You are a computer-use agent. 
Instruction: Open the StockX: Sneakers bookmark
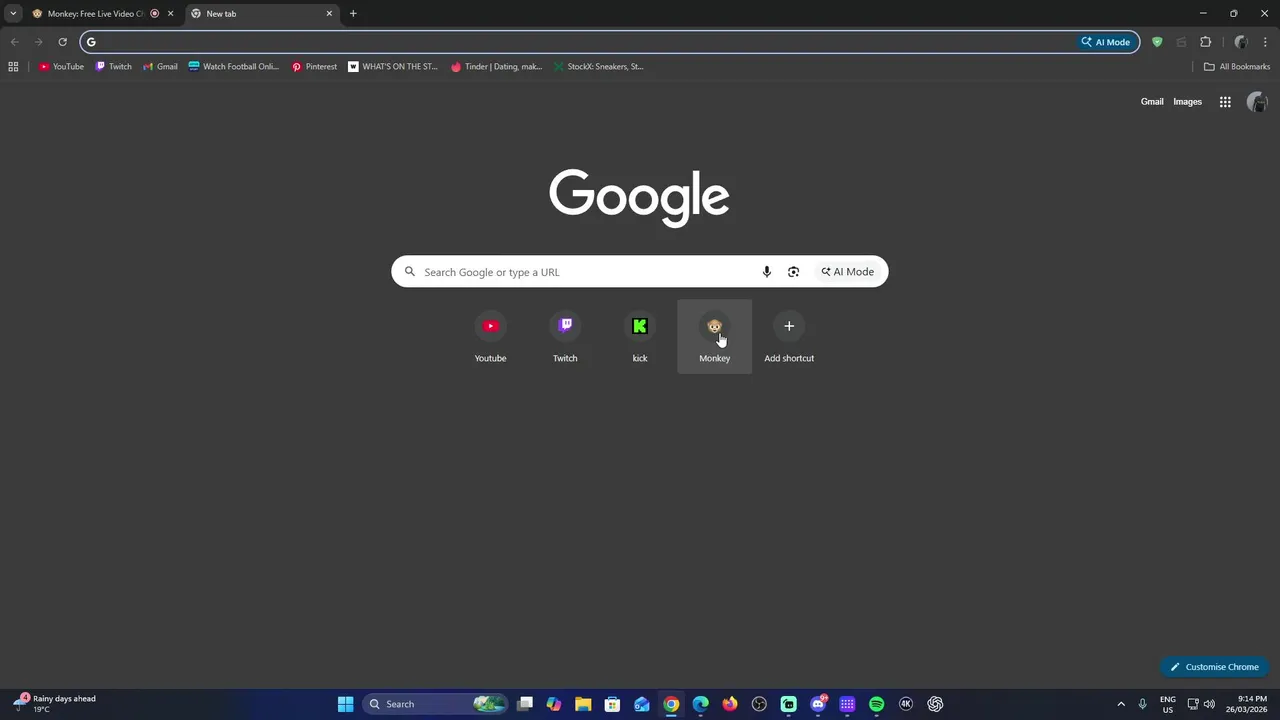(598, 67)
